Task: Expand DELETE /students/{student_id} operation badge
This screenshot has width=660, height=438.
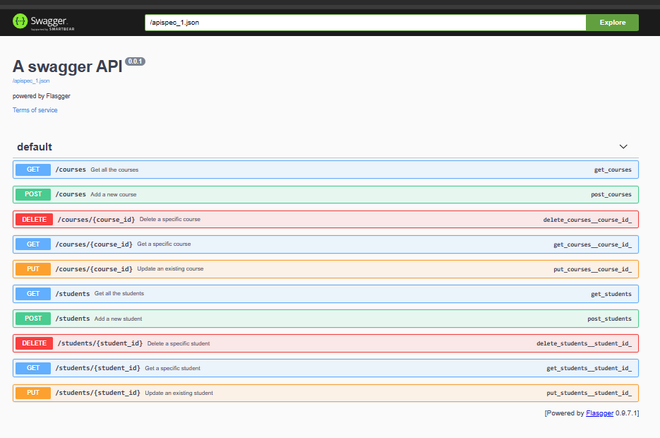Action: [x=34, y=343]
